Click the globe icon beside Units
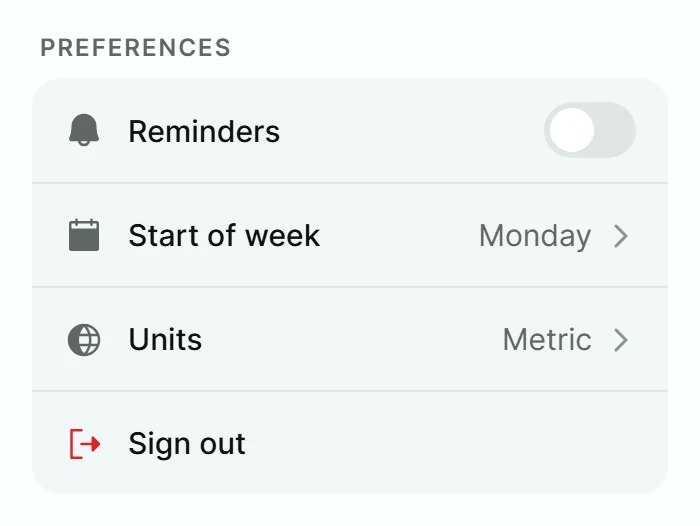 [x=84, y=339]
